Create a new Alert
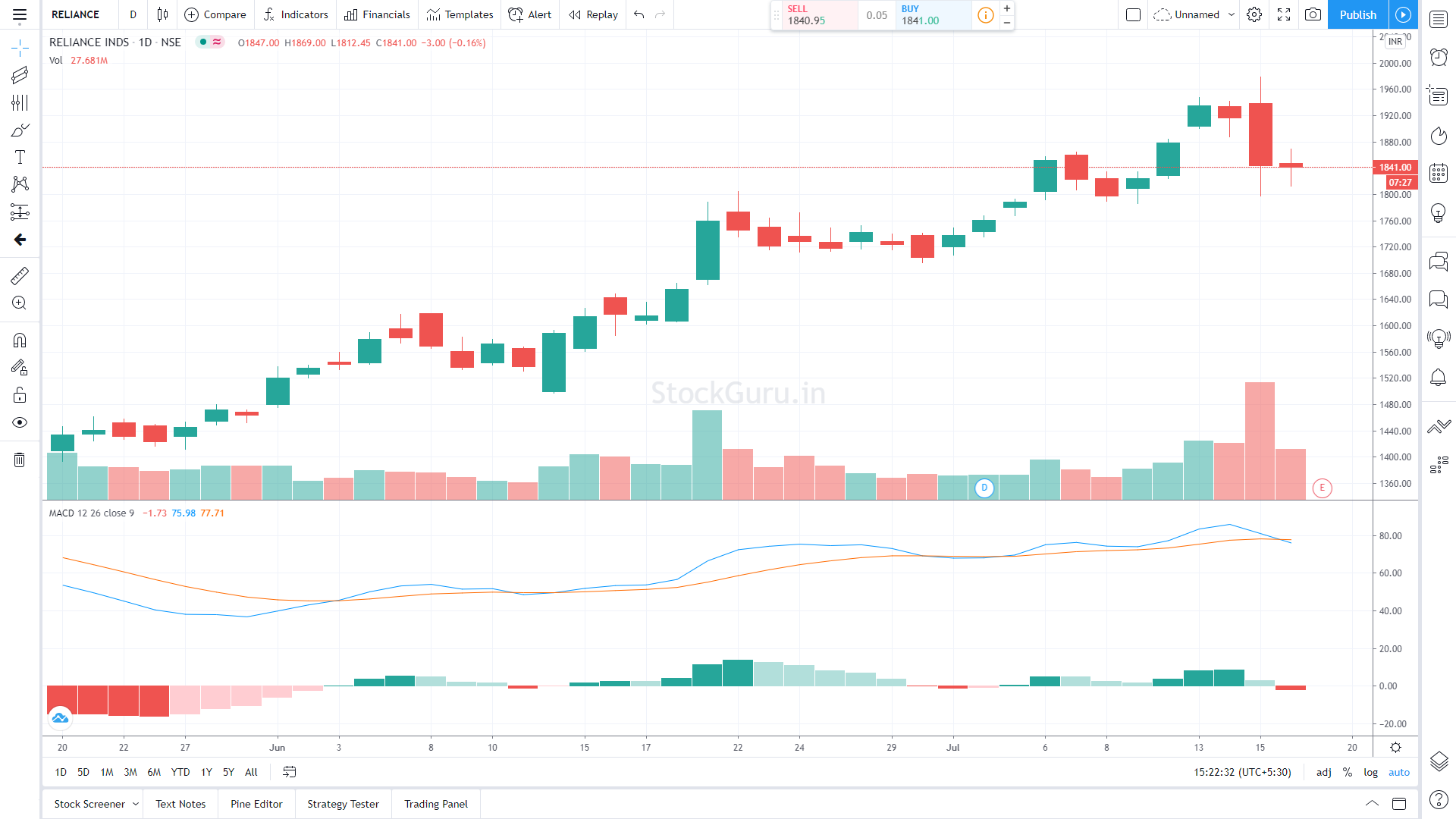The height and width of the screenshot is (819, 1456). [530, 14]
